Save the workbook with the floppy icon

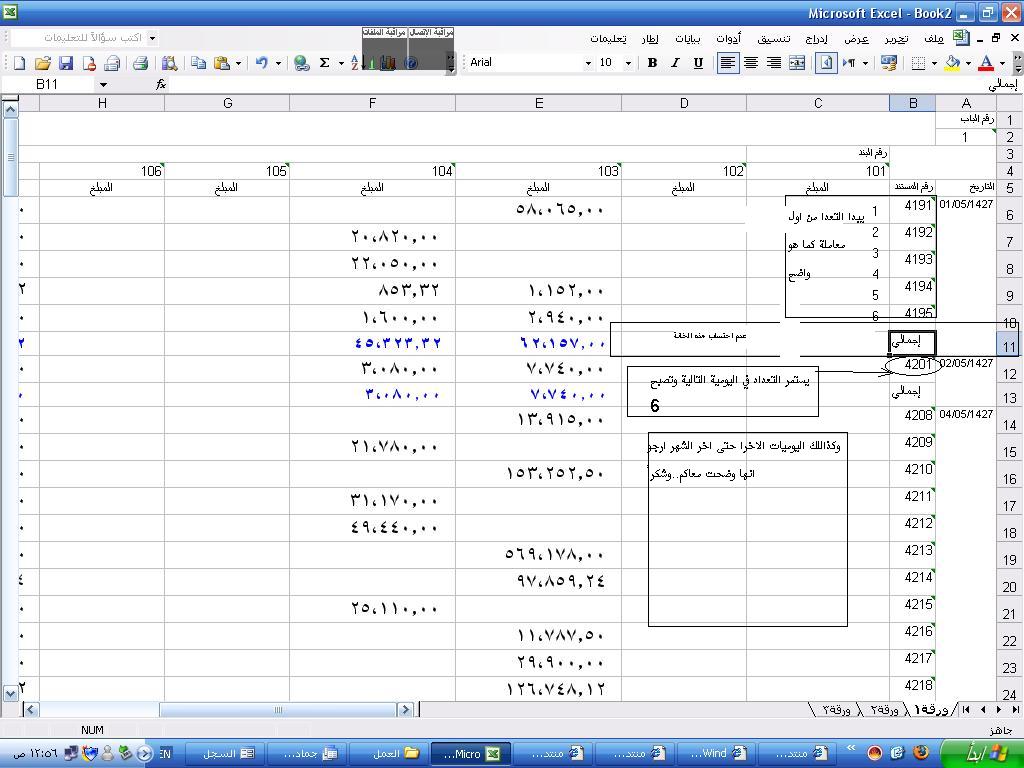point(66,63)
